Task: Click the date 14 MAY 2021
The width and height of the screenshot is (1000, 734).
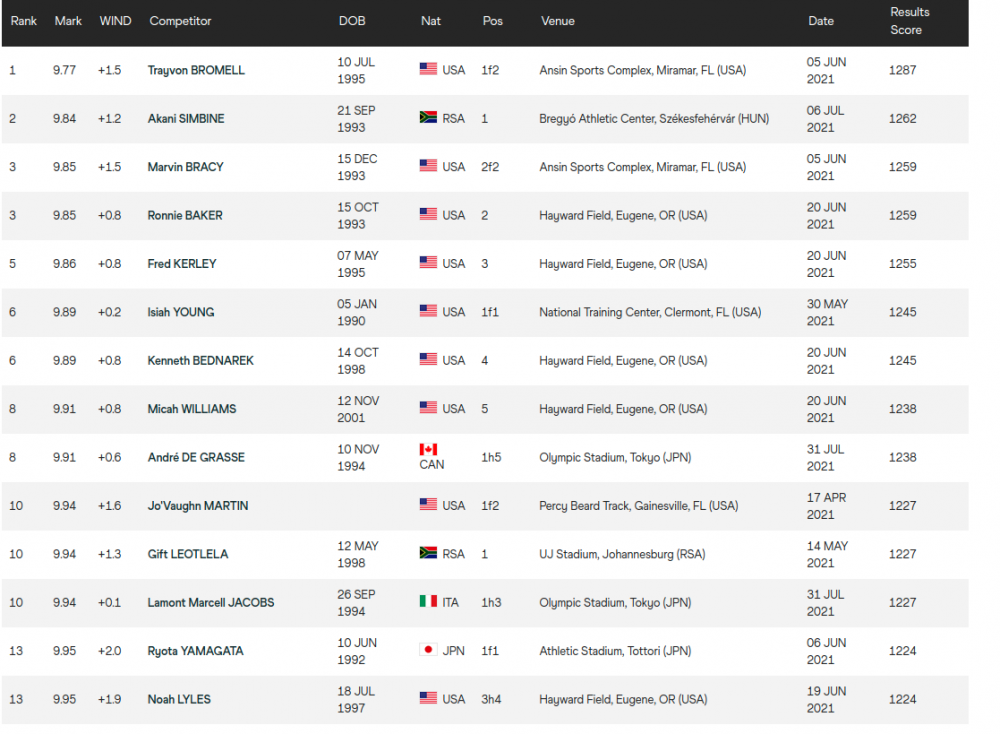Action: 827,554
